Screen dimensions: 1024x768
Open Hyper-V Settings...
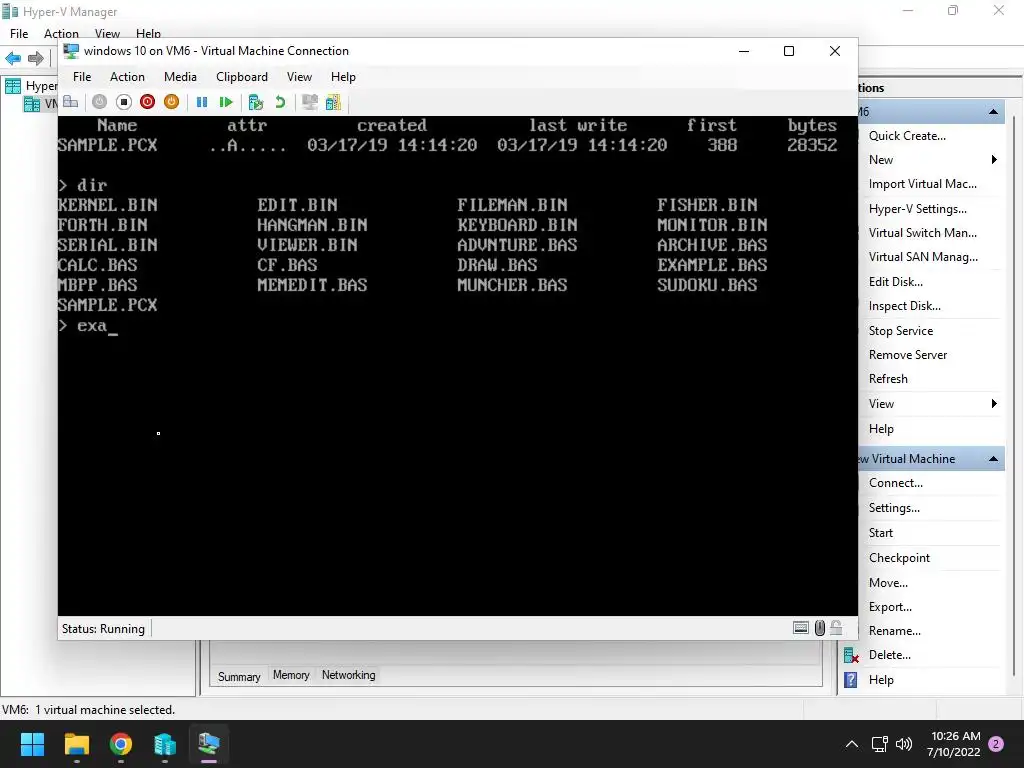pos(918,209)
